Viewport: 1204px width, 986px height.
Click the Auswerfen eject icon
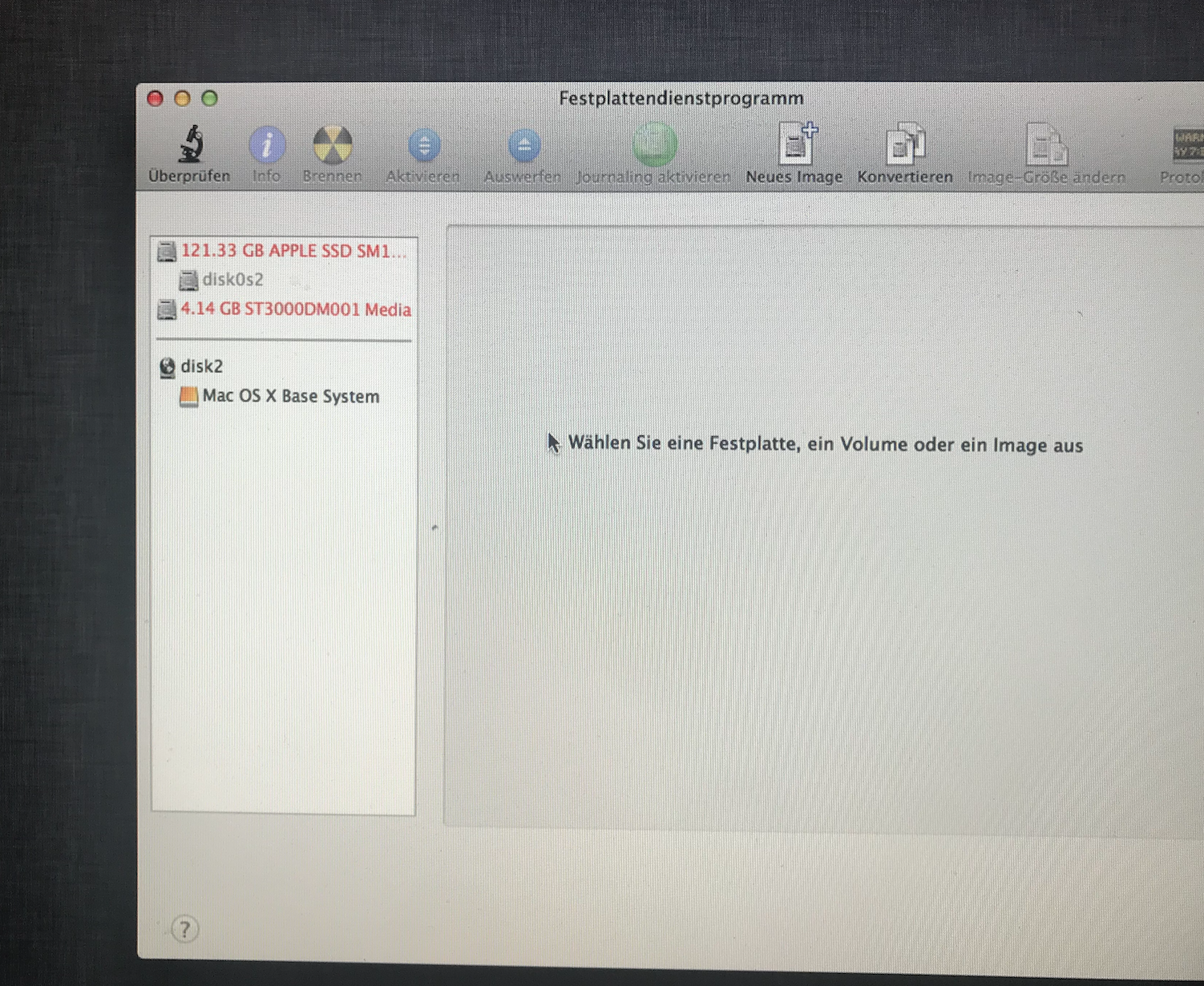pyautogui.click(x=524, y=146)
